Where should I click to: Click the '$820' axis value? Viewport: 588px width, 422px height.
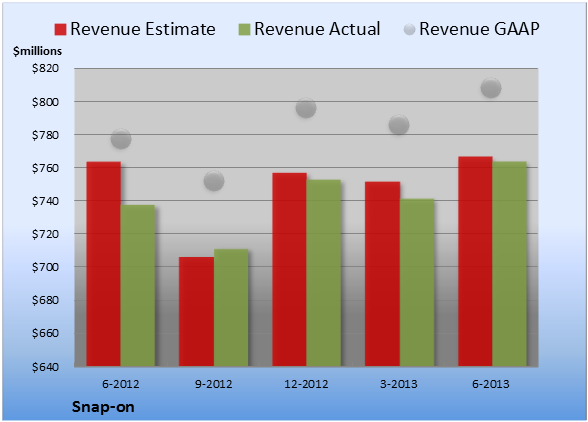pyautogui.click(x=45, y=68)
